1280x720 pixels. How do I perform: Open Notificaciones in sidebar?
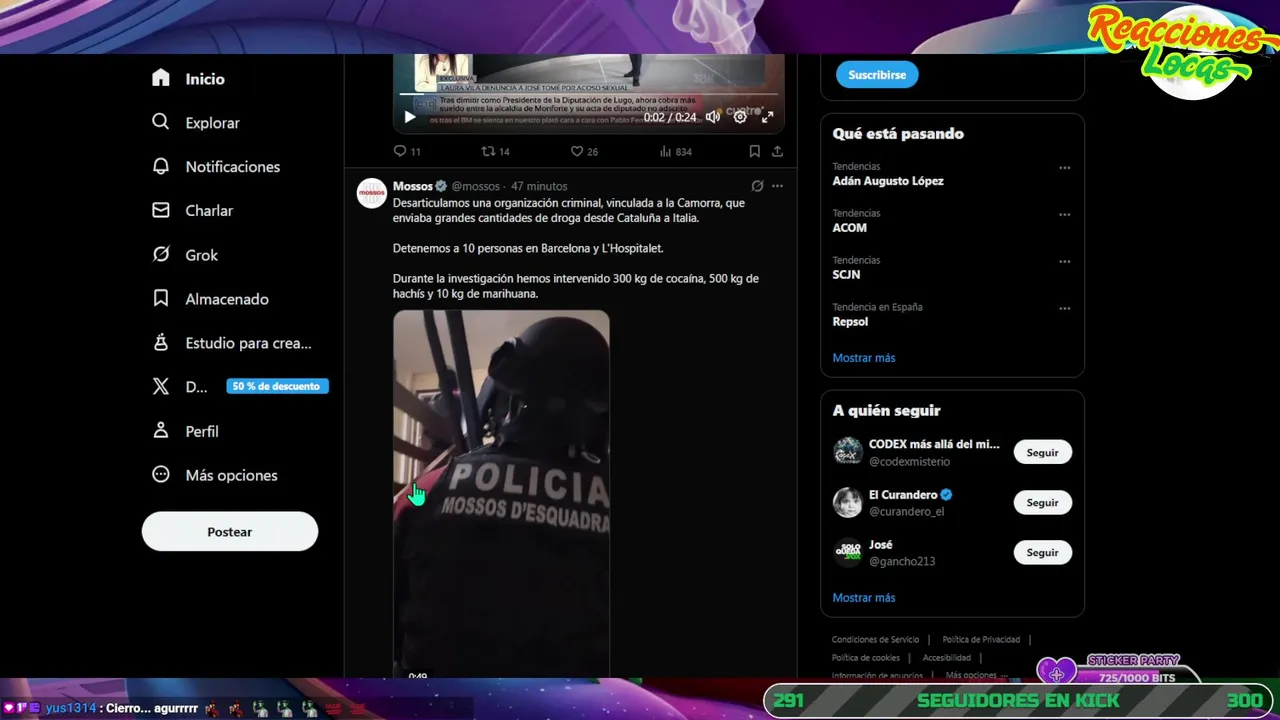coord(216,167)
